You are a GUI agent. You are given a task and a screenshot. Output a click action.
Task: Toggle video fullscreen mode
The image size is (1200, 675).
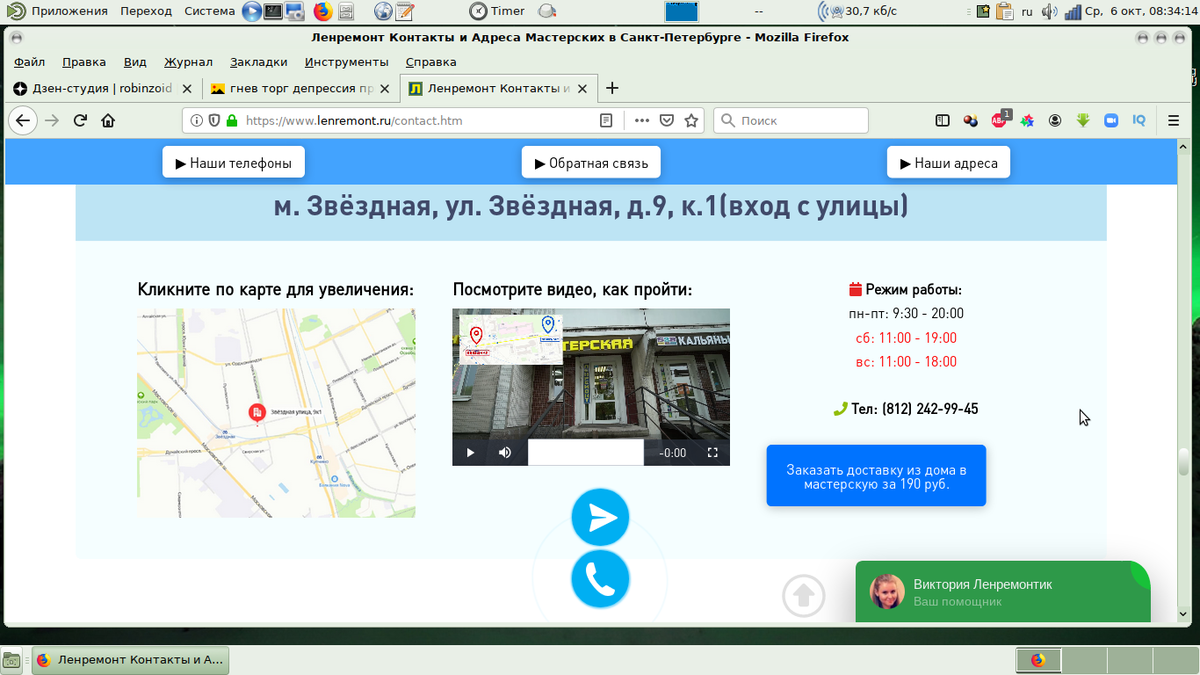(713, 452)
